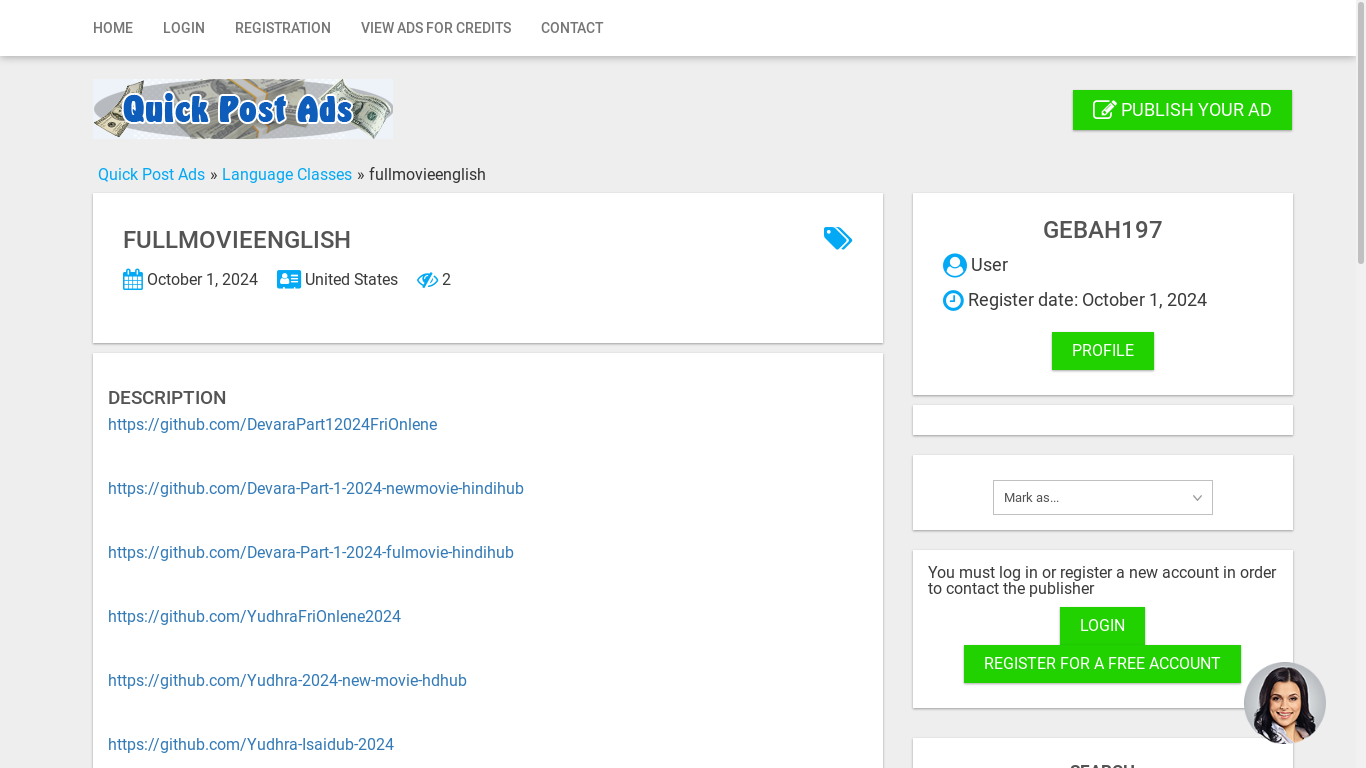Click the United States location text
The width and height of the screenshot is (1366, 768).
click(351, 280)
